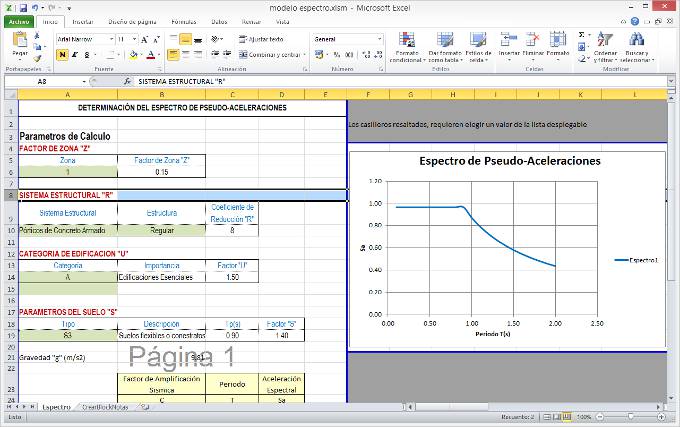The width and height of the screenshot is (680, 427).
Task: Click the Pegar paste icon
Action: [x=19, y=42]
